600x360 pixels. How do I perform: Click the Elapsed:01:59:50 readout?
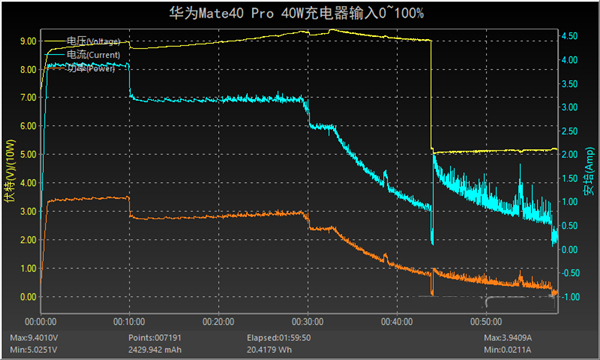tap(279, 338)
